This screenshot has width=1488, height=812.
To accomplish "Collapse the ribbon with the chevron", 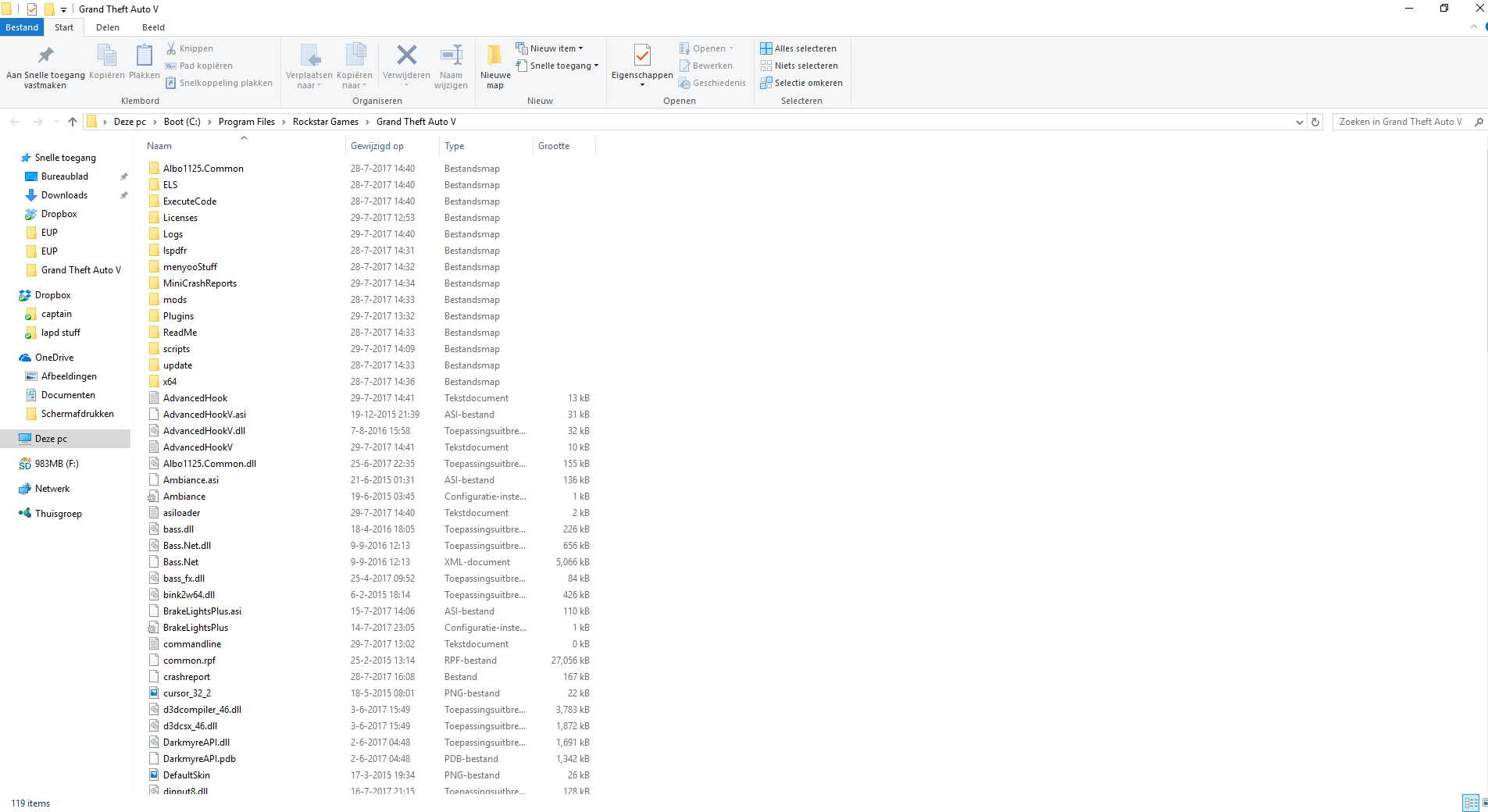I will coord(1474,27).
